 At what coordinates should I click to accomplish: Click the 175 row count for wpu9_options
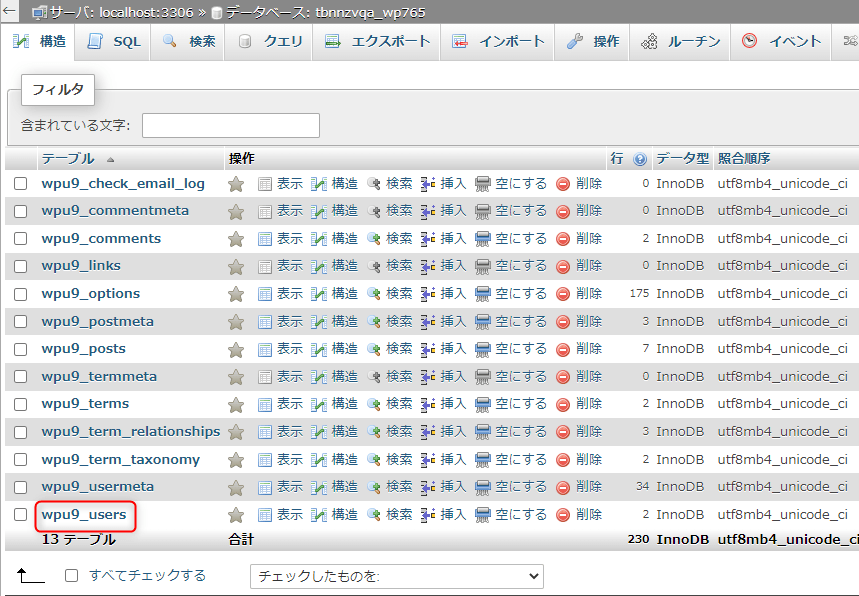click(x=639, y=294)
